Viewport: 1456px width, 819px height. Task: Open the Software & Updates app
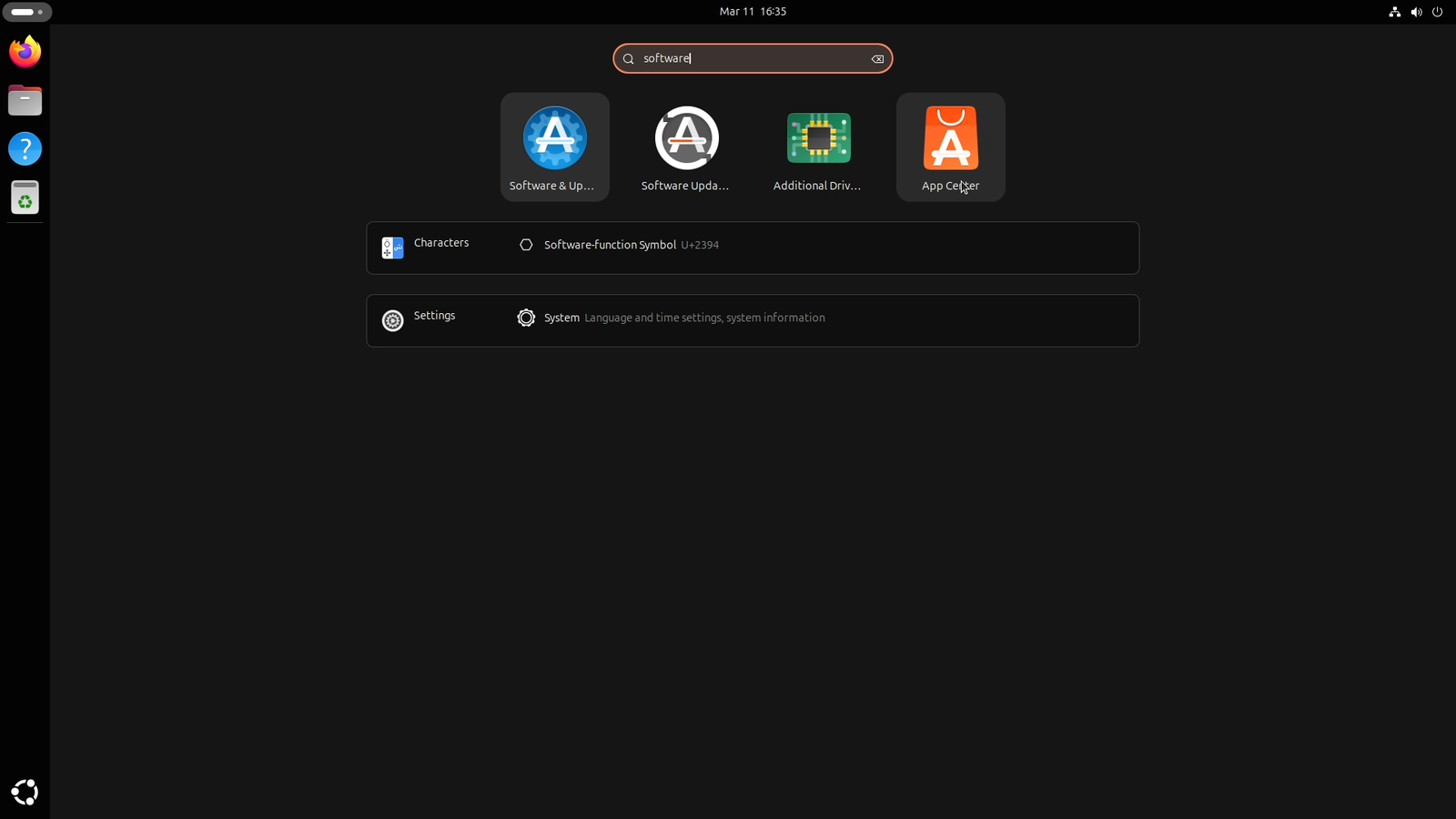(x=554, y=146)
